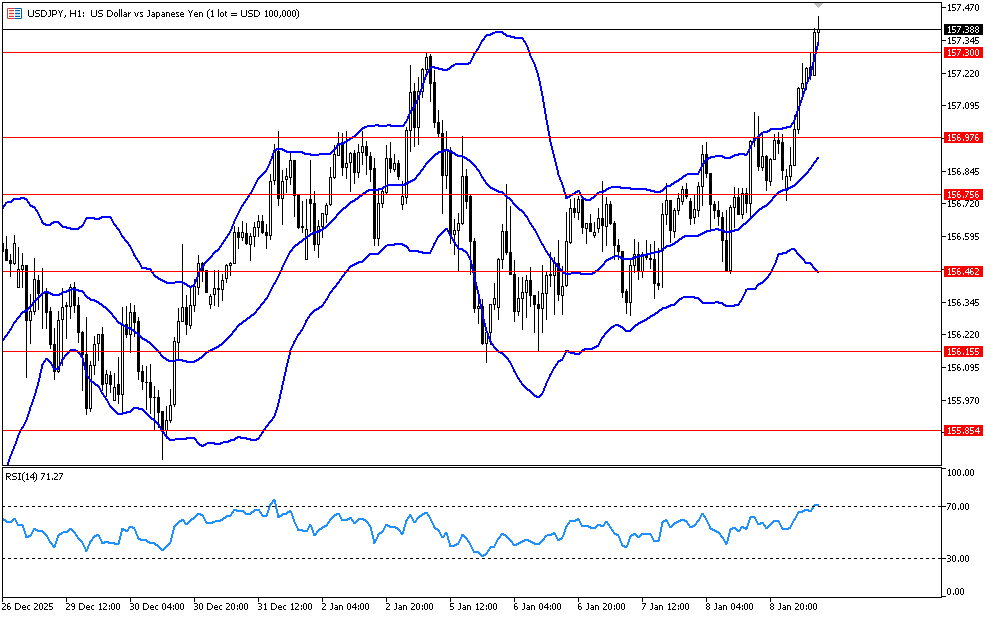Select the red 156.976 price level tag
Screen dimensions: 994x618
(963, 137)
